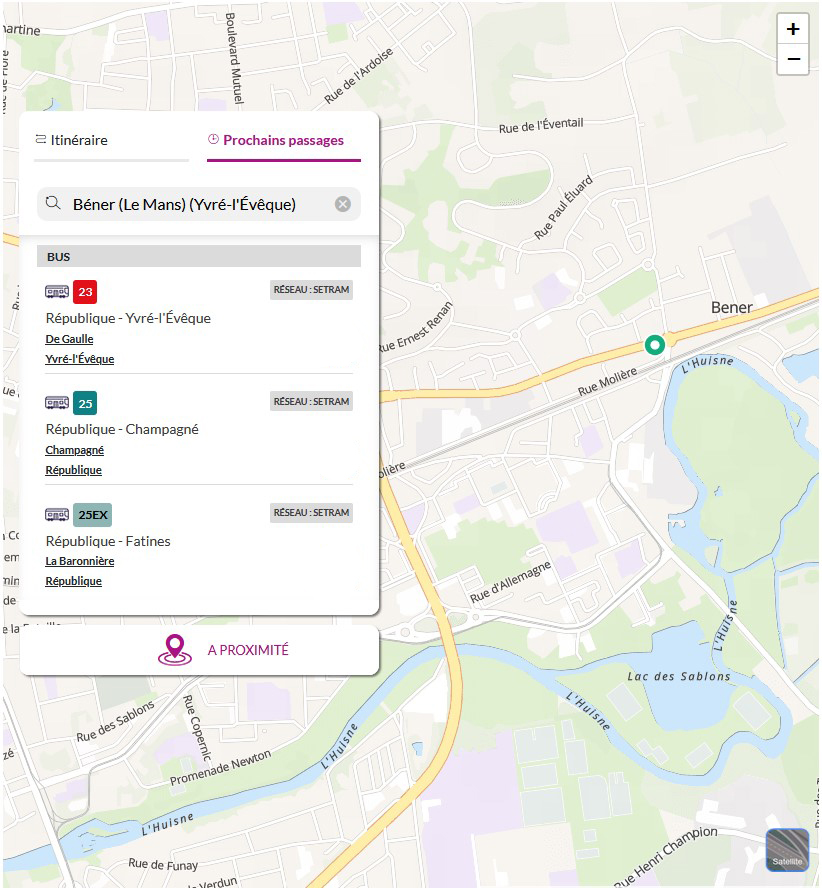Image resolution: width=822 pixels, height=888 pixels.
Task: Click the search magnifier icon
Action: pyautogui.click(x=53, y=204)
